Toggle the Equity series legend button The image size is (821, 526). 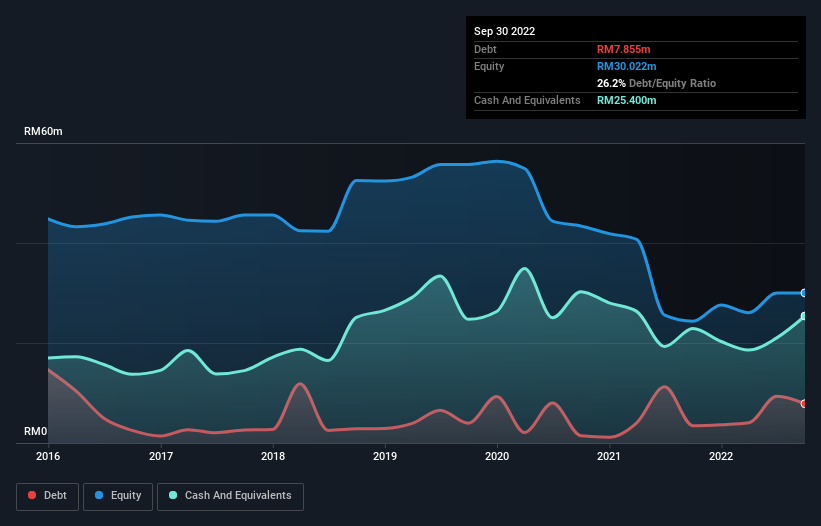pyautogui.click(x=118, y=496)
